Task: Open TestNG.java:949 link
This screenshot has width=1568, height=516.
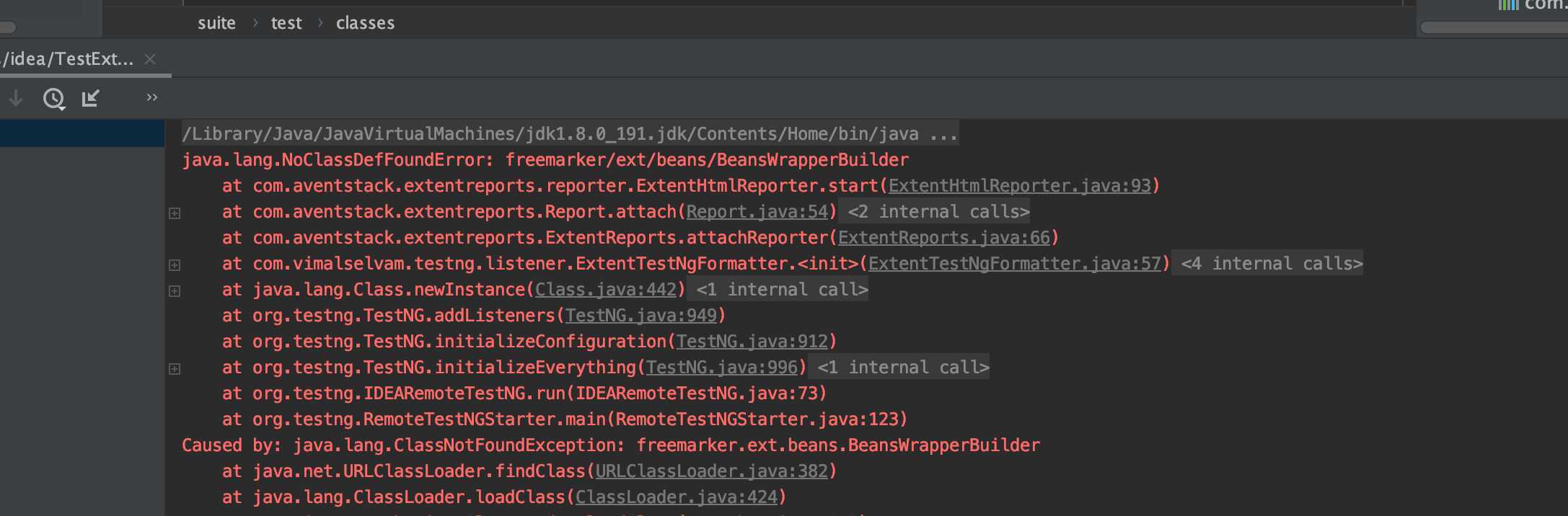Action: [x=641, y=316]
